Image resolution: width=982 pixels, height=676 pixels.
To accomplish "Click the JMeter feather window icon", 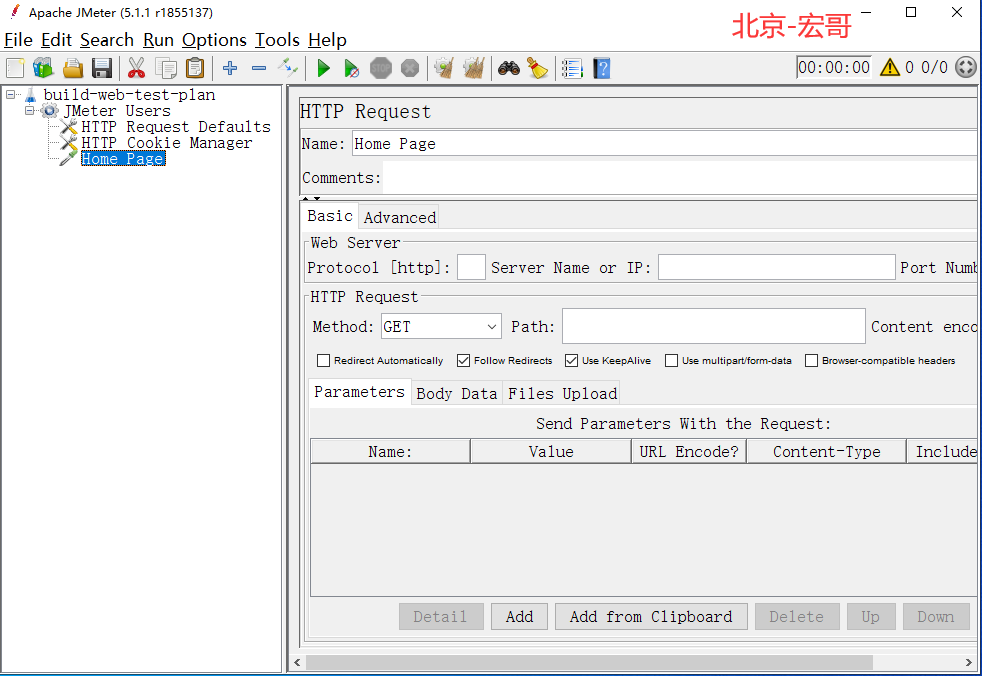I will [x=15, y=12].
